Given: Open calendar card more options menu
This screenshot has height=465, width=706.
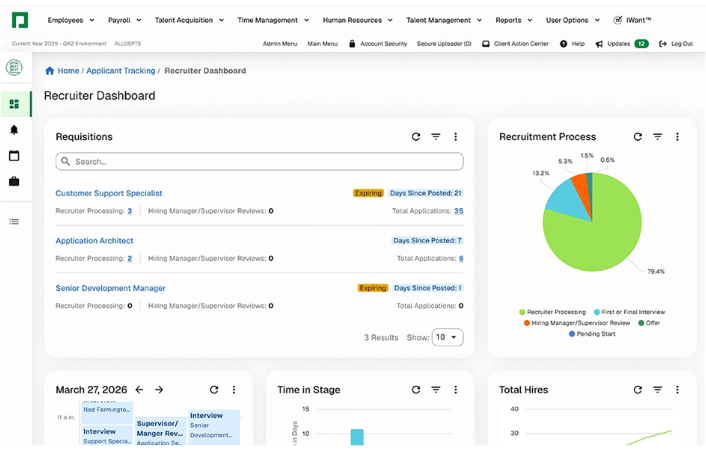Looking at the screenshot, I should click(234, 390).
